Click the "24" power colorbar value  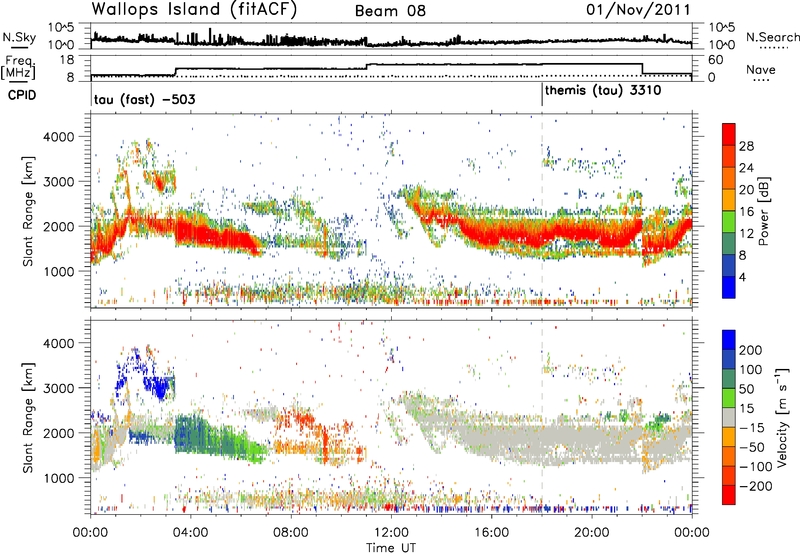746,168
